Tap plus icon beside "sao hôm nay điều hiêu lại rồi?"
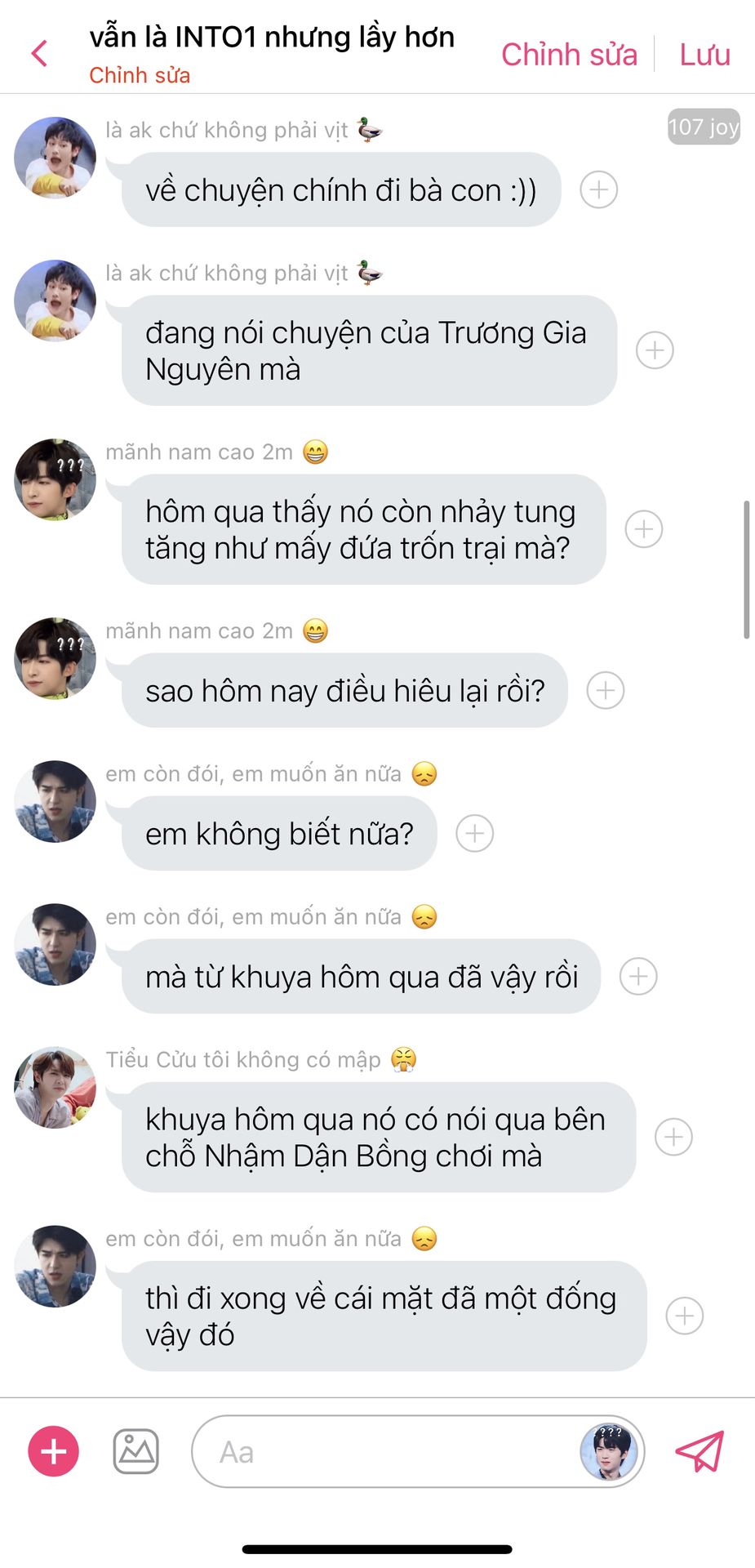 tap(606, 691)
